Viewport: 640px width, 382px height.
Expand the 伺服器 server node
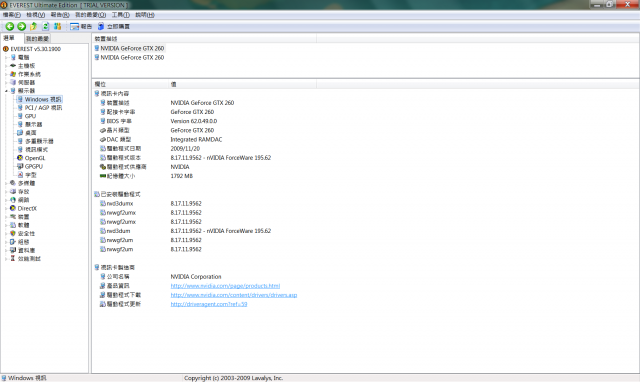(6, 82)
